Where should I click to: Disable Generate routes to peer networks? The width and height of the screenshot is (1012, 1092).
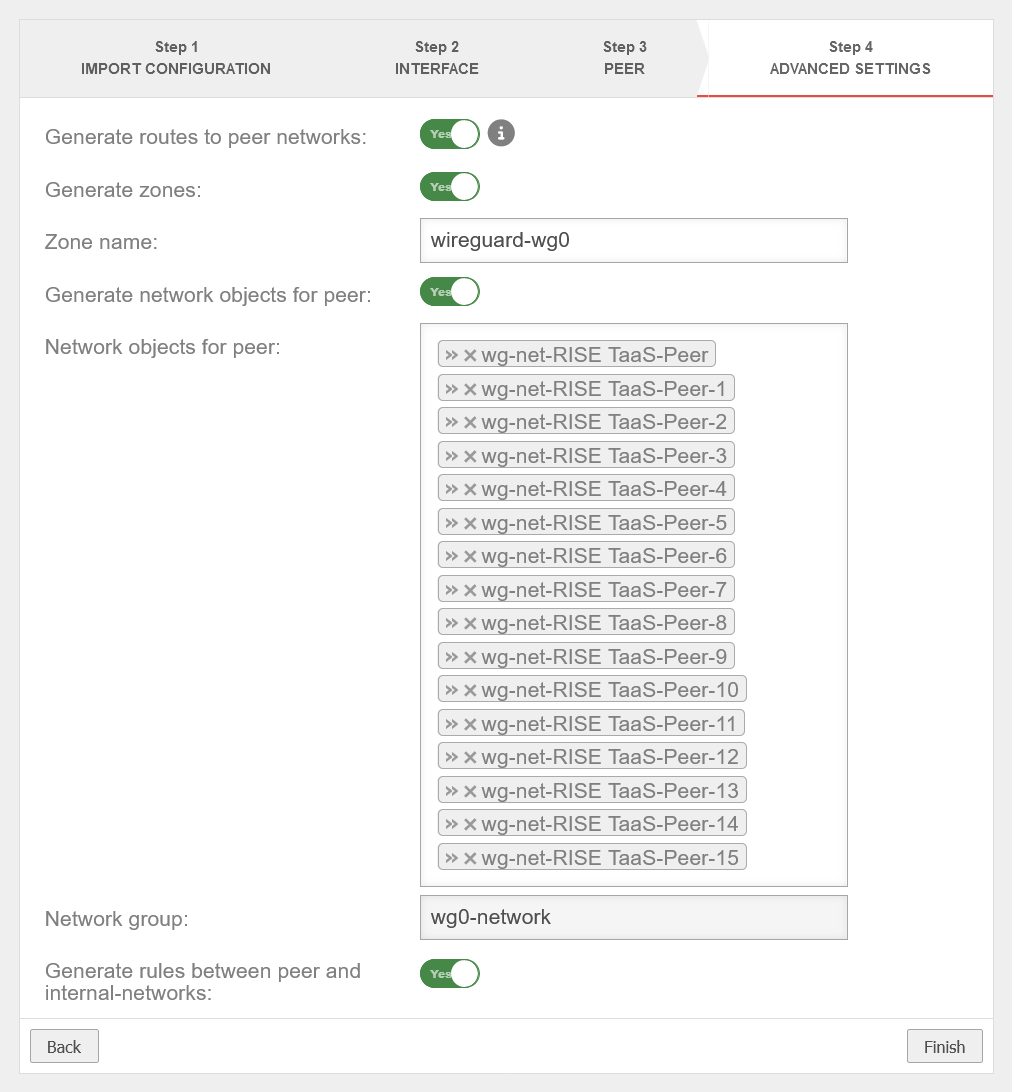[450, 134]
